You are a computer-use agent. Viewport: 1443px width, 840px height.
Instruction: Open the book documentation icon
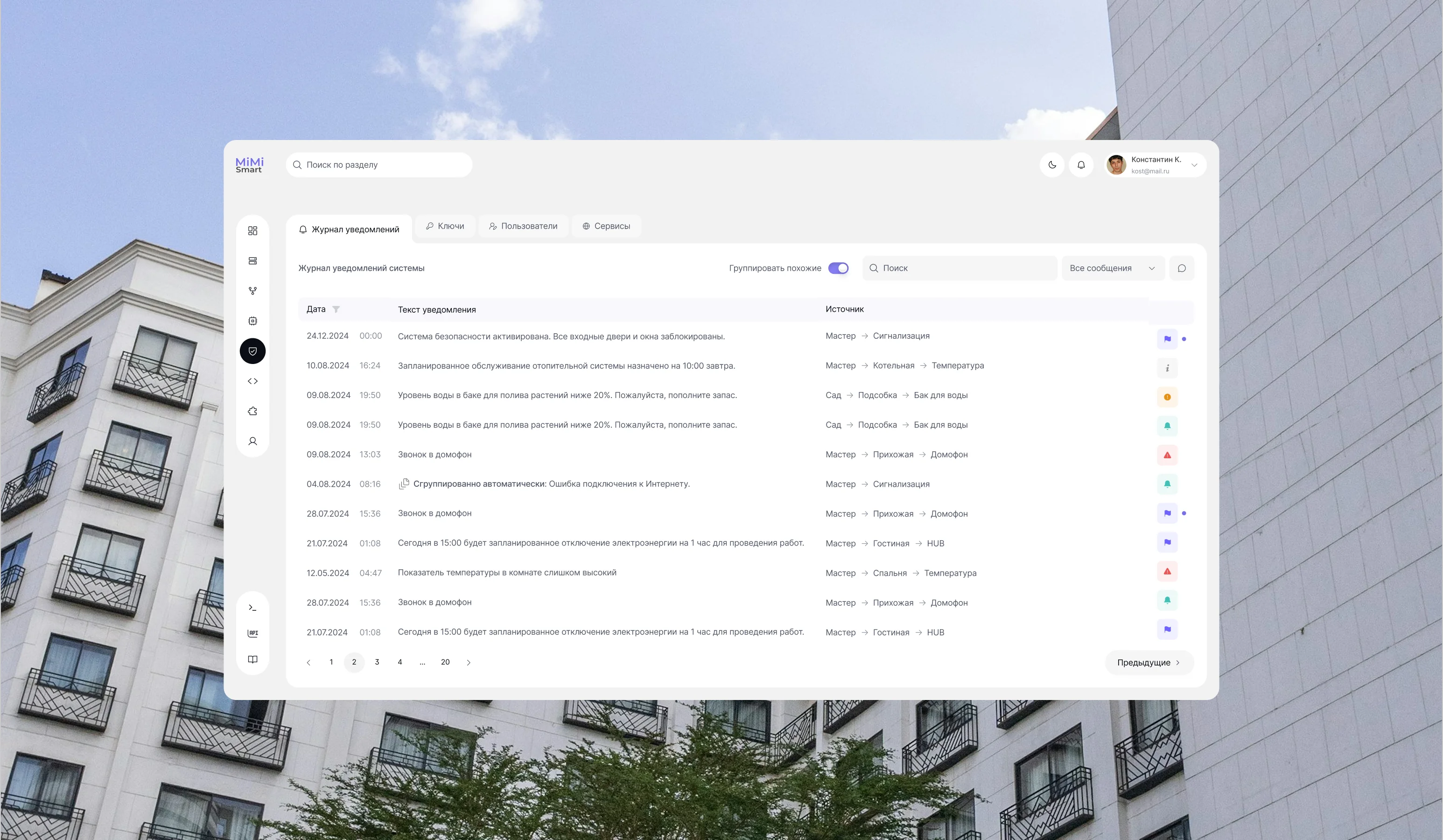[x=252, y=659]
